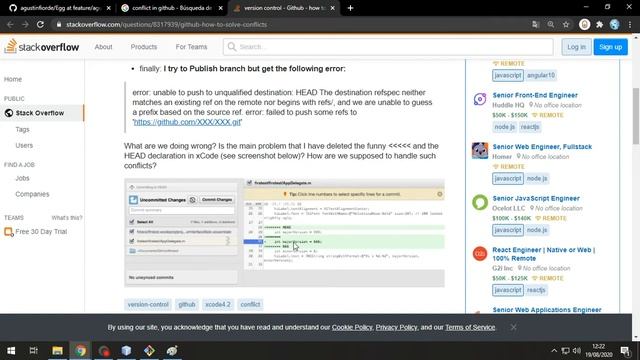The image size is (640, 360).
Task: Click the G2i Inc company logo
Action: coord(480,254)
